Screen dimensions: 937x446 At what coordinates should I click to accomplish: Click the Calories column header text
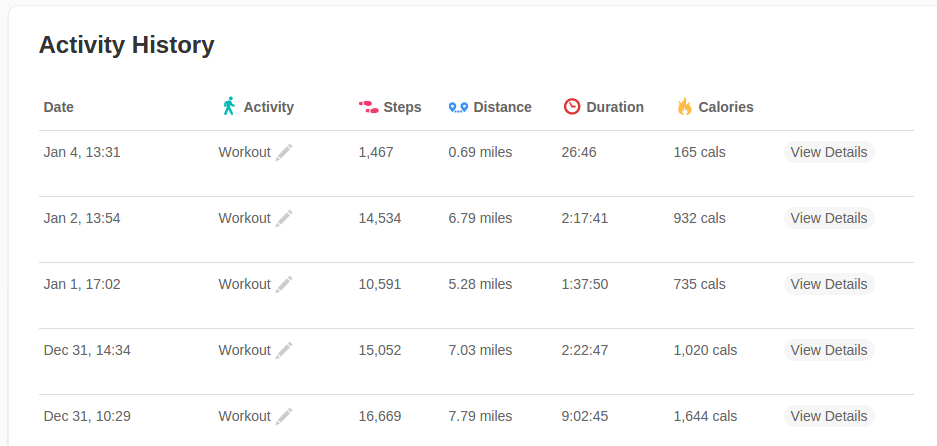tap(725, 107)
